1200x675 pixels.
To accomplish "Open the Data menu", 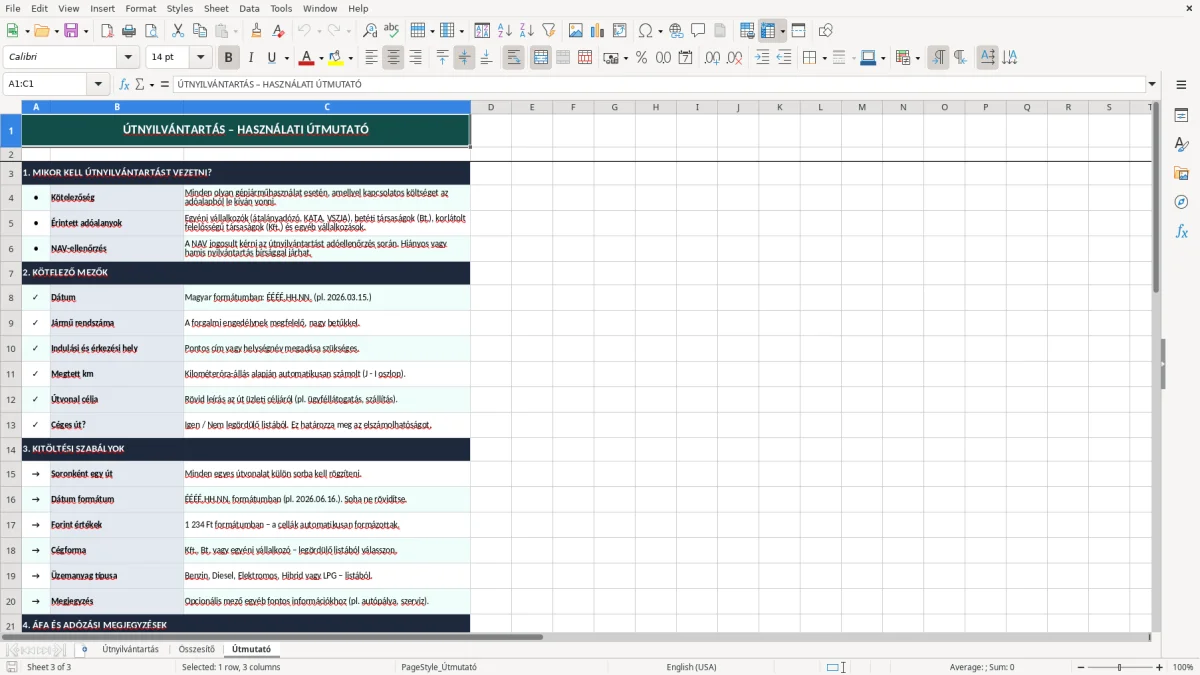I will 249,8.
